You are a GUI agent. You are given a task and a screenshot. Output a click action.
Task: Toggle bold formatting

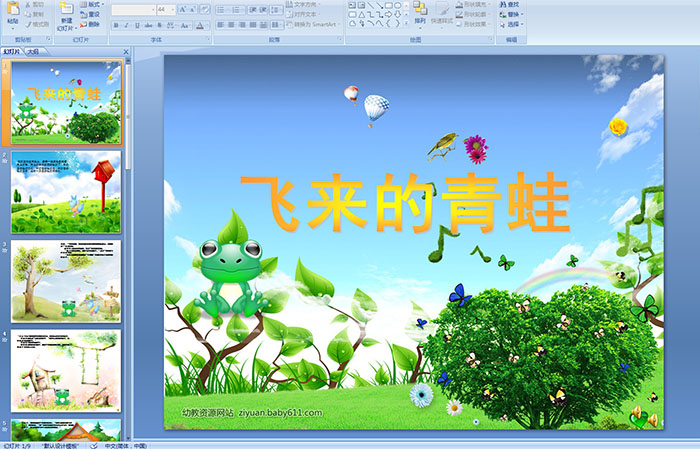116,25
